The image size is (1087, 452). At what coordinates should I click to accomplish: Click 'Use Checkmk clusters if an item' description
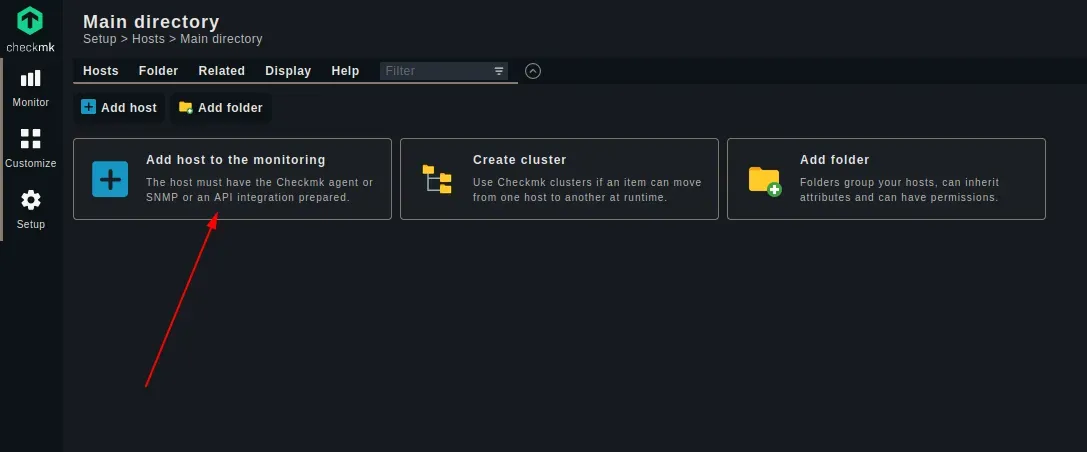[587, 189]
